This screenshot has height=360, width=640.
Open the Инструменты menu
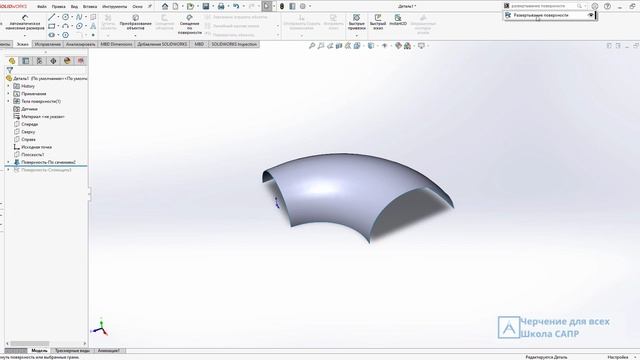[114, 7]
